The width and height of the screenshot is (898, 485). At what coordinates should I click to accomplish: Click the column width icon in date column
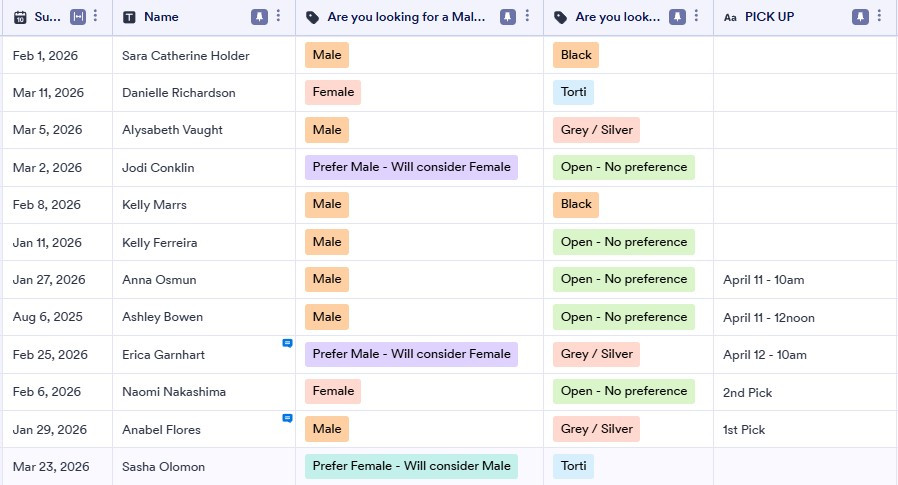point(77,17)
